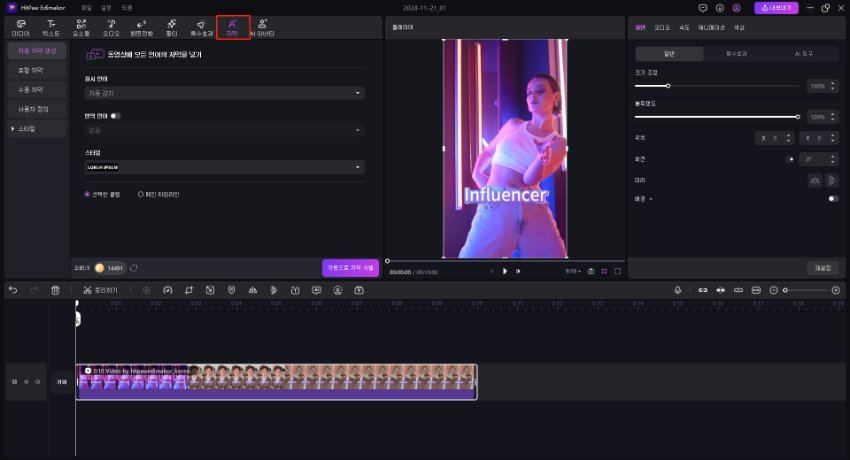Click the fullscreen preview icon
The width and height of the screenshot is (850, 460).
point(618,271)
